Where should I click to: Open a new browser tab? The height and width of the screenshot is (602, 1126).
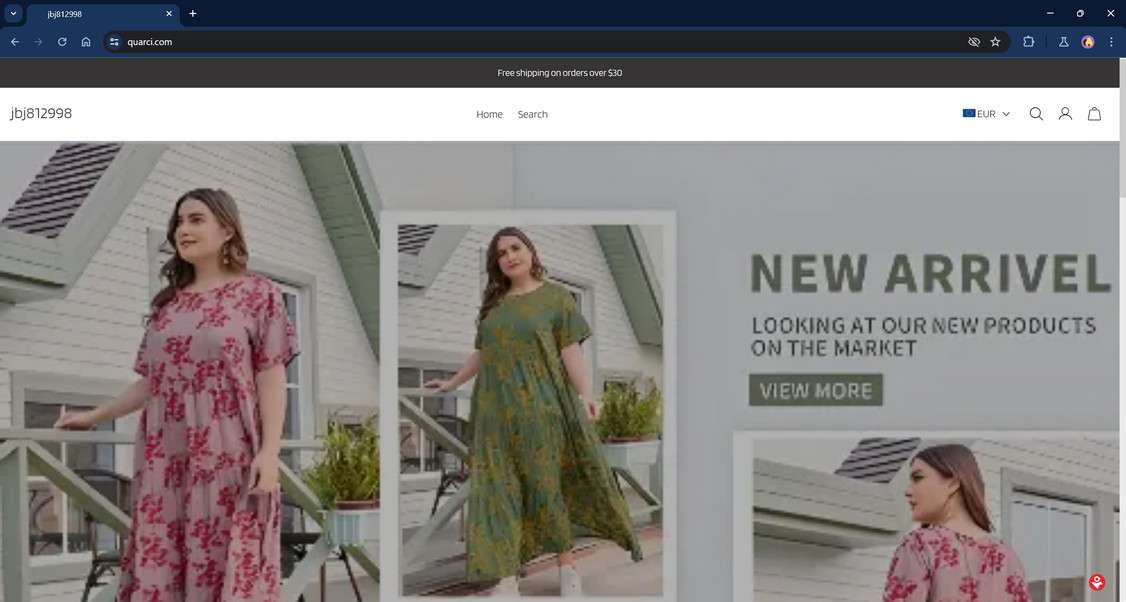(x=192, y=14)
